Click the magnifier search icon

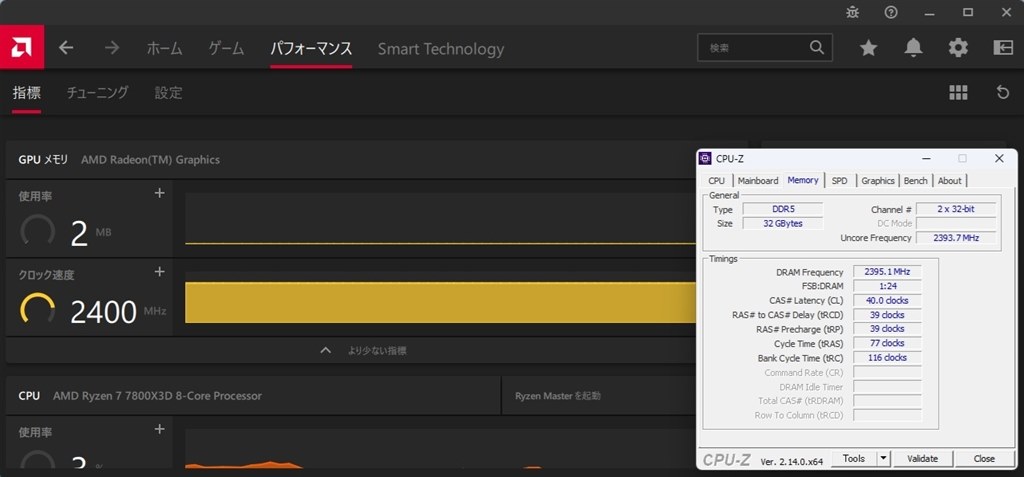[816, 47]
